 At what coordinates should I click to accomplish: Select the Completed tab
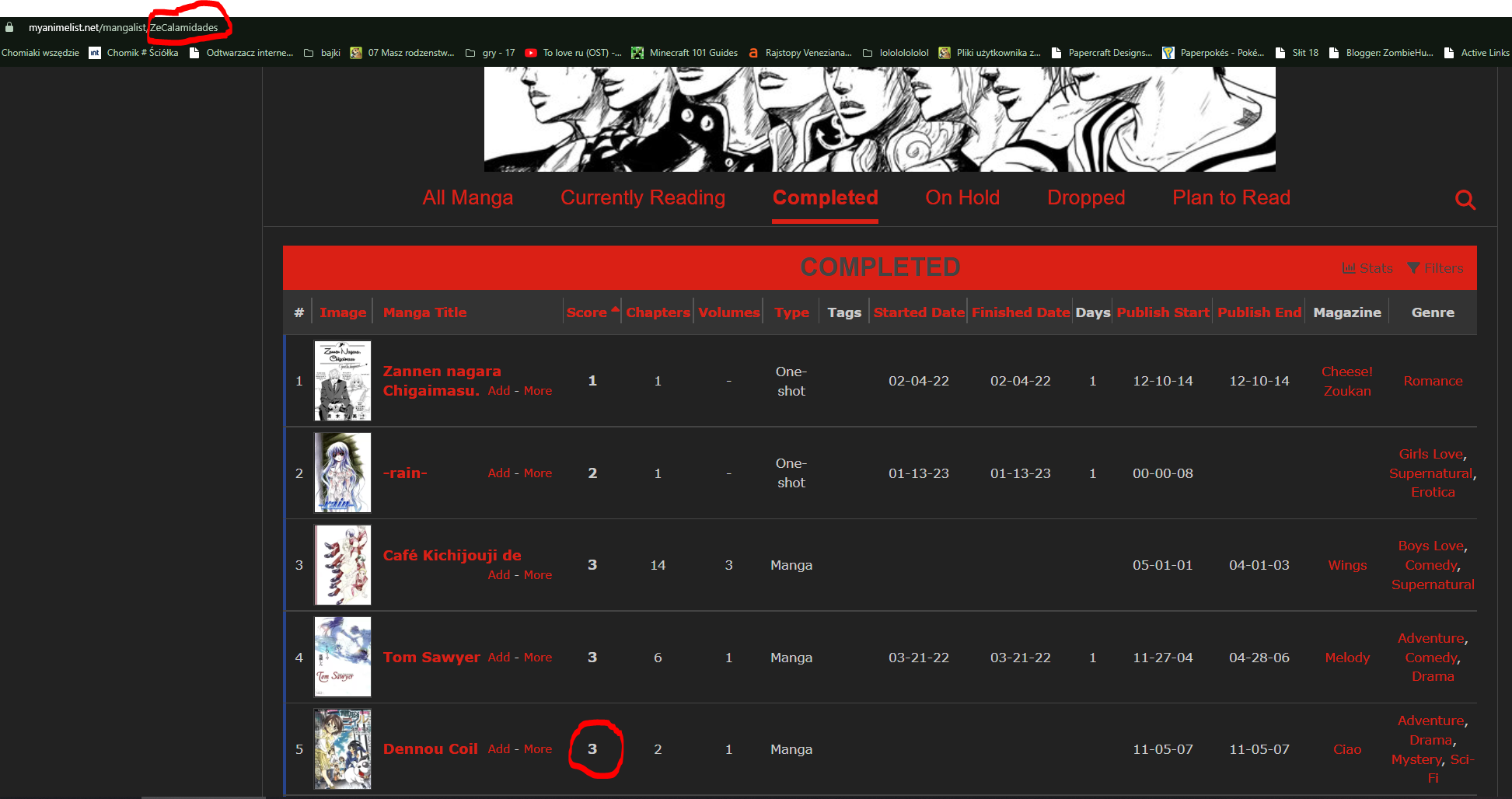(826, 197)
